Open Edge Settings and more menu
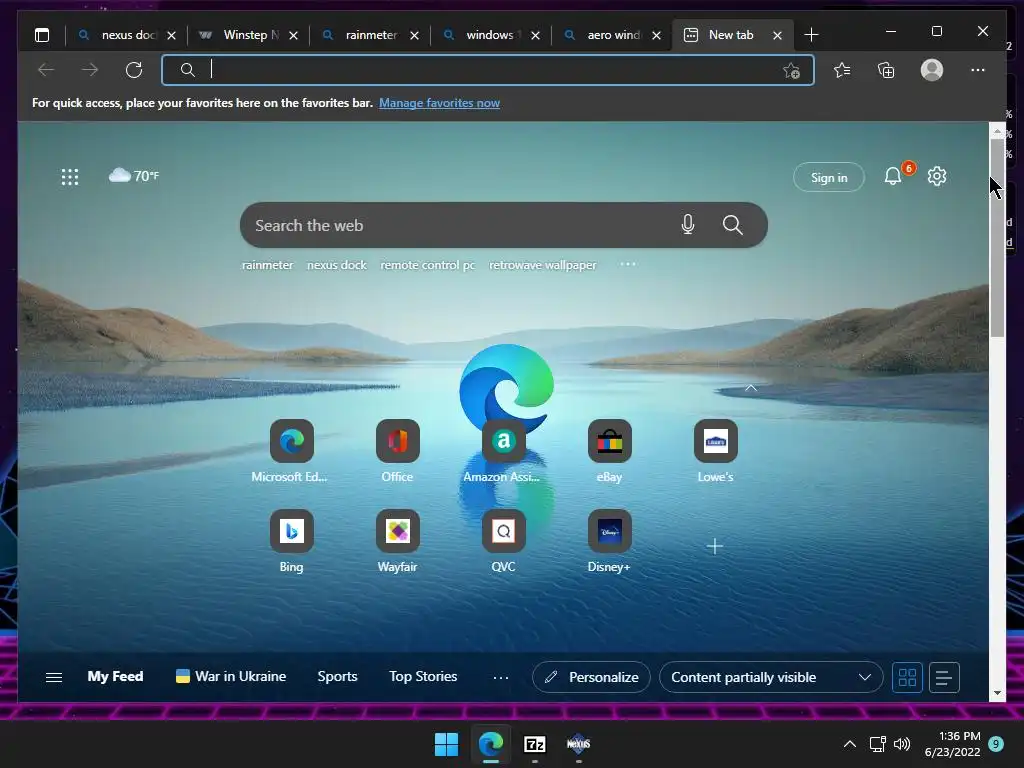Viewport: 1024px width, 768px height. 978,70
